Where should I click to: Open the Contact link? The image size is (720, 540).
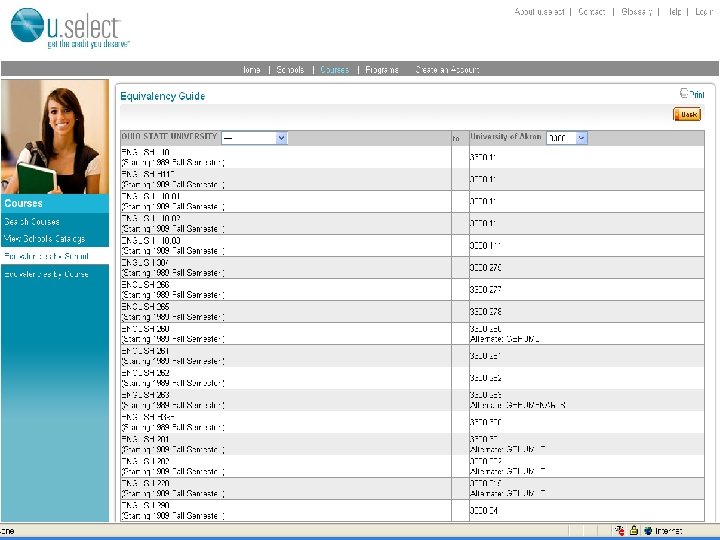coord(591,12)
